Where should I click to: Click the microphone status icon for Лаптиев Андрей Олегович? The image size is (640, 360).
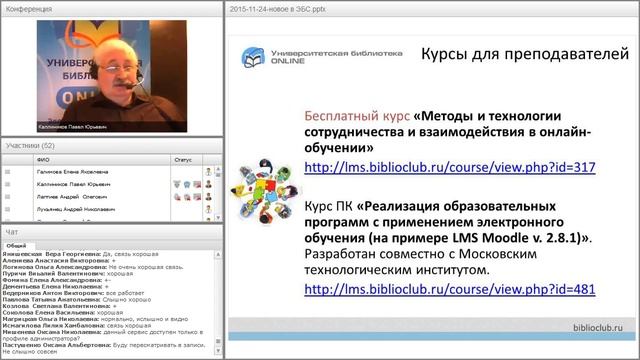point(177,197)
